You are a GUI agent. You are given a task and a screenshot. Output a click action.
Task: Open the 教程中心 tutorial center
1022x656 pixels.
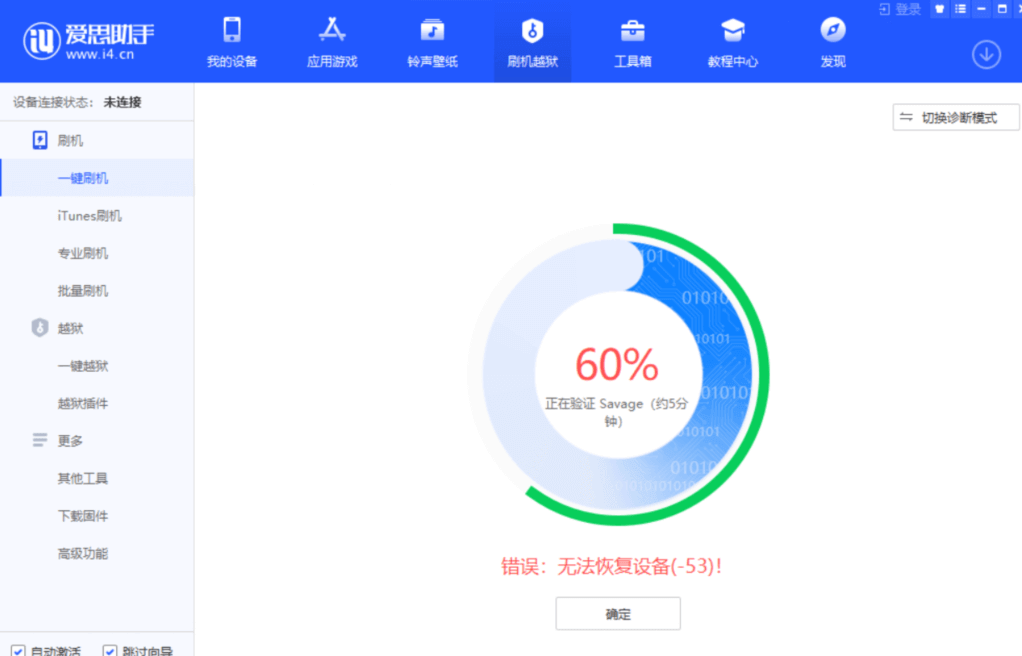(x=733, y=42)
